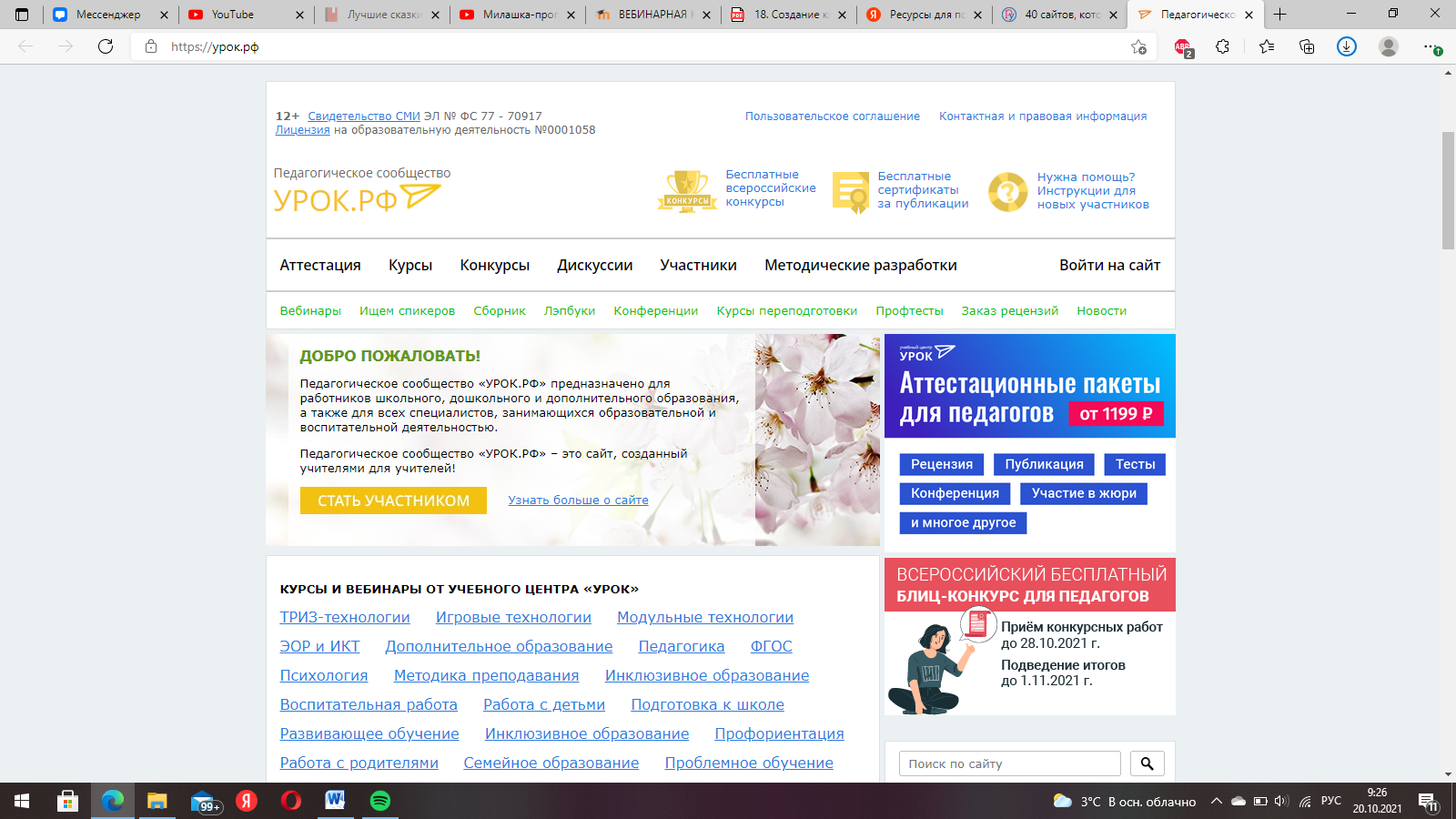This screenshot has height=819, width=1456.
Task: Click Войти на сайт
Action: click(1109, 265)
